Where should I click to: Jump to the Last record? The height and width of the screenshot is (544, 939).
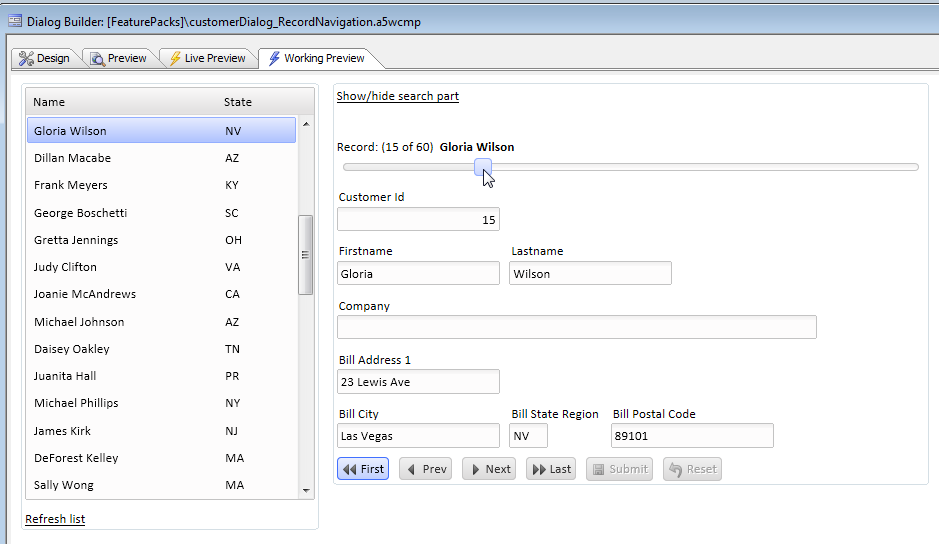coord(551,469)
